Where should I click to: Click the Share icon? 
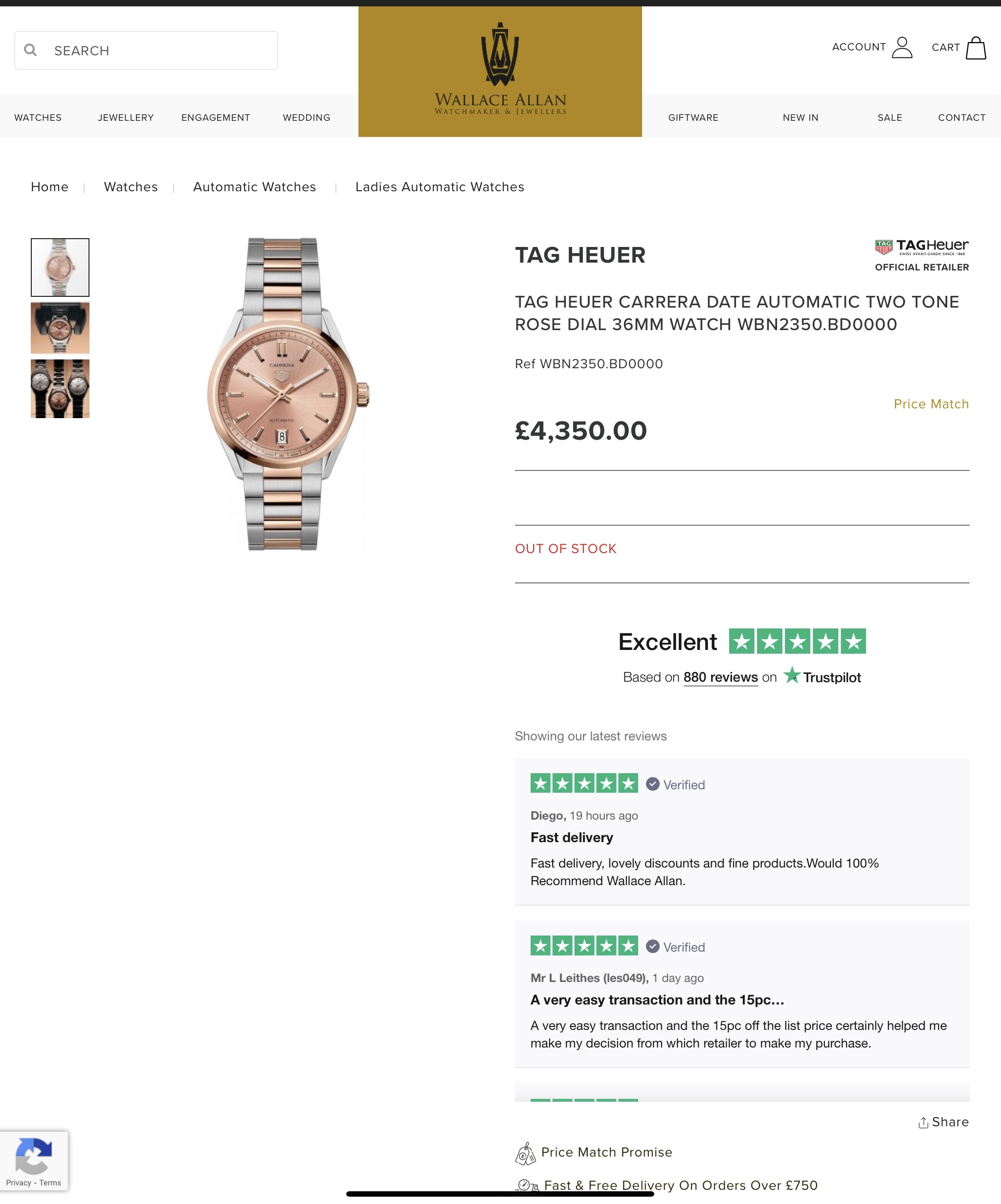[923, 1122]
